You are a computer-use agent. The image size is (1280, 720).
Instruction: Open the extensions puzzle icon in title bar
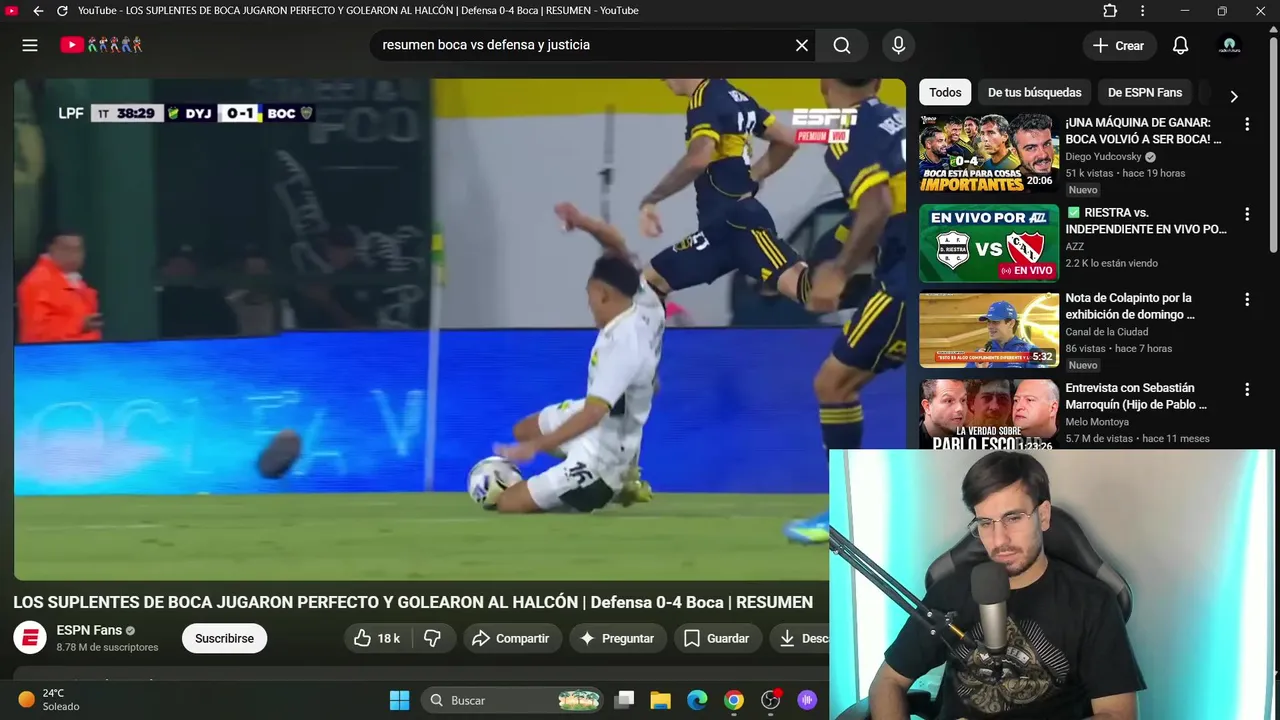click(x=1110, y=11)
